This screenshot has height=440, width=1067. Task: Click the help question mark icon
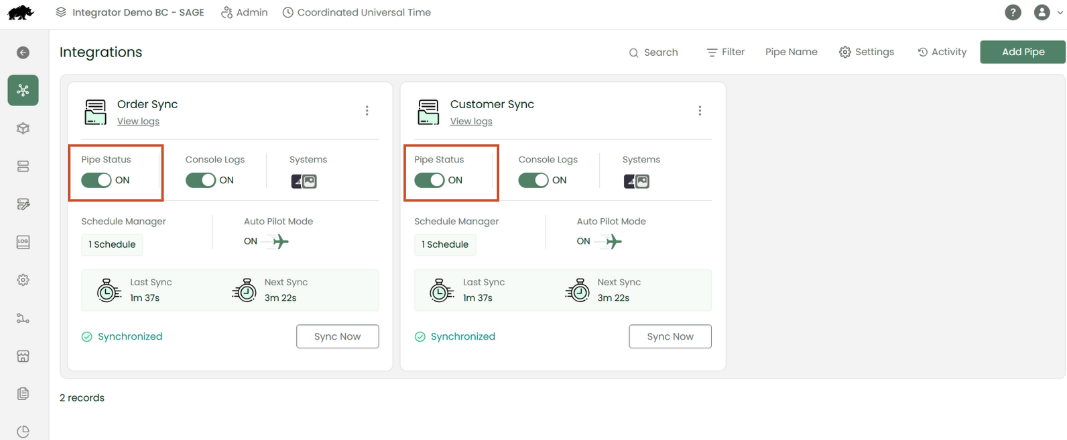tap(1013, 12)
